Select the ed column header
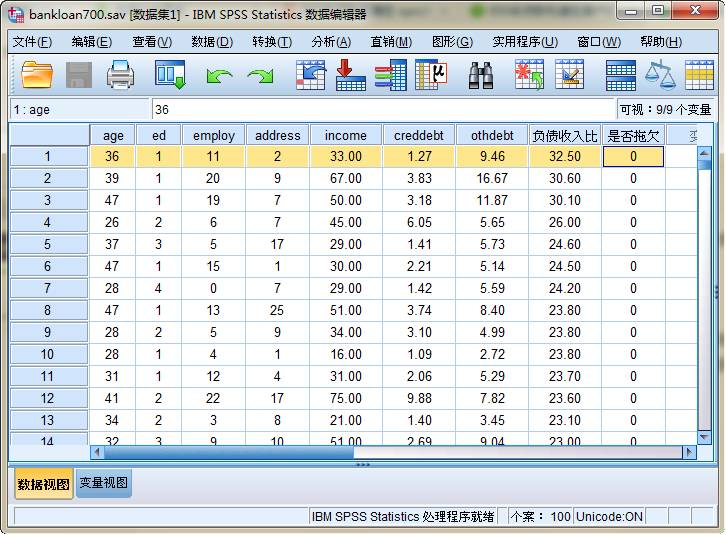Screen dimensions: 726x535 158,135
